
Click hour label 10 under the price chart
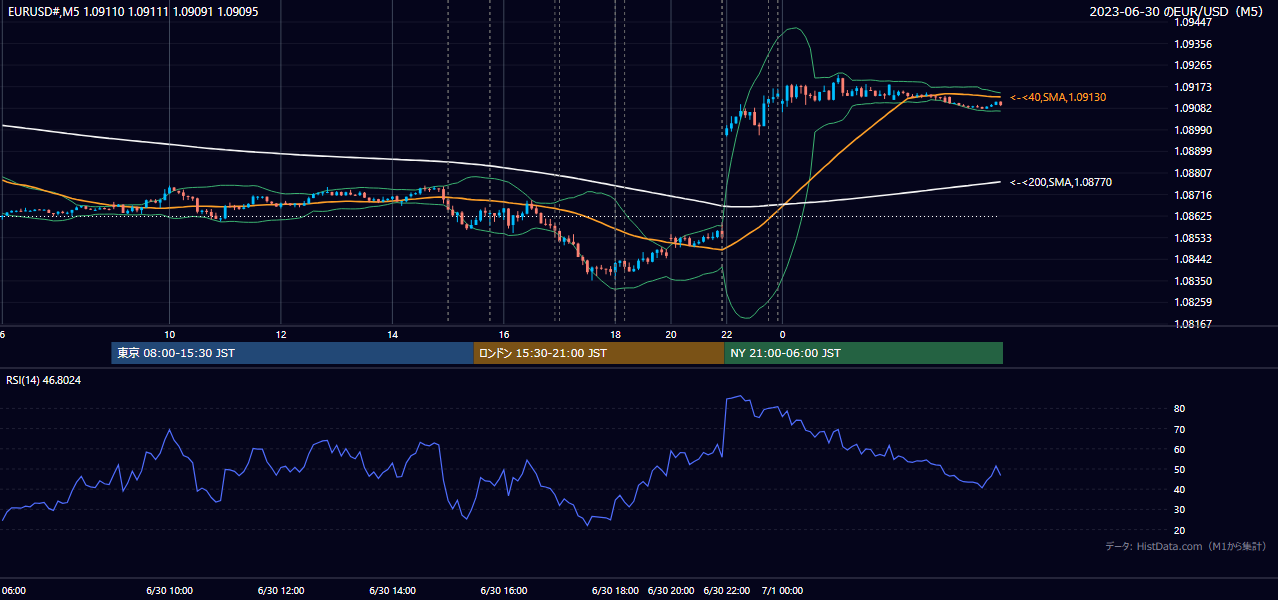pyautogui.click(x=170, y=334)
